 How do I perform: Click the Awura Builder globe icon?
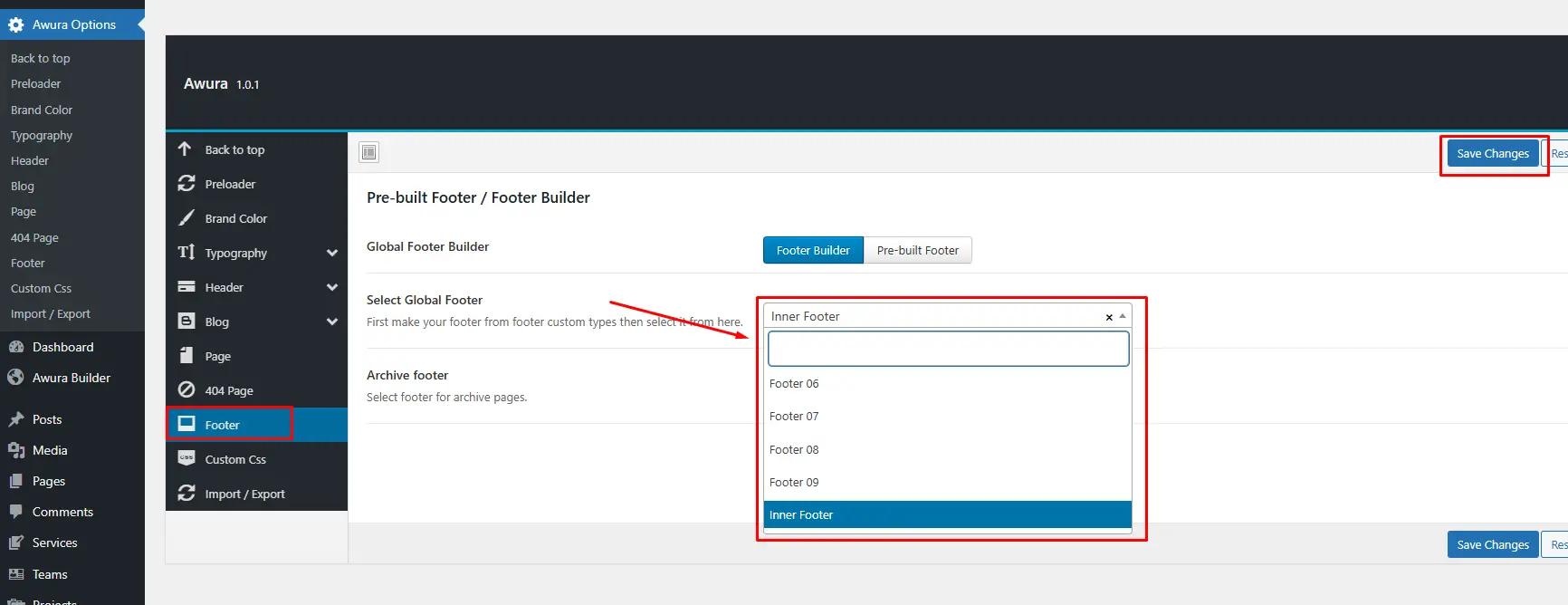[15, 378]
